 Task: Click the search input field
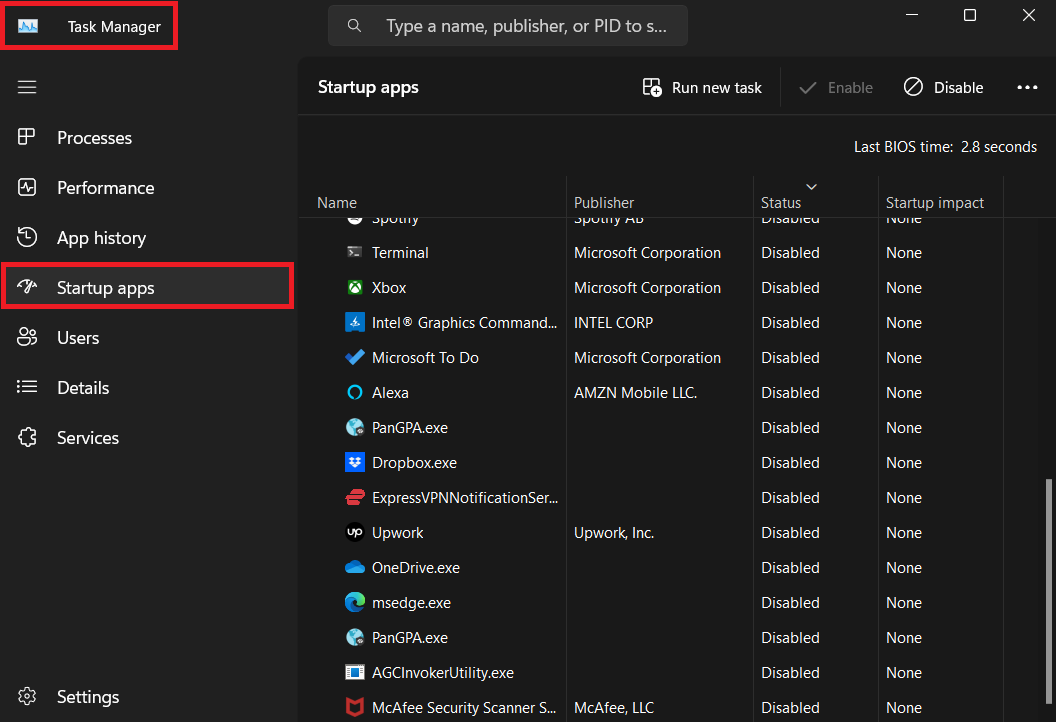tap(508, 26)
